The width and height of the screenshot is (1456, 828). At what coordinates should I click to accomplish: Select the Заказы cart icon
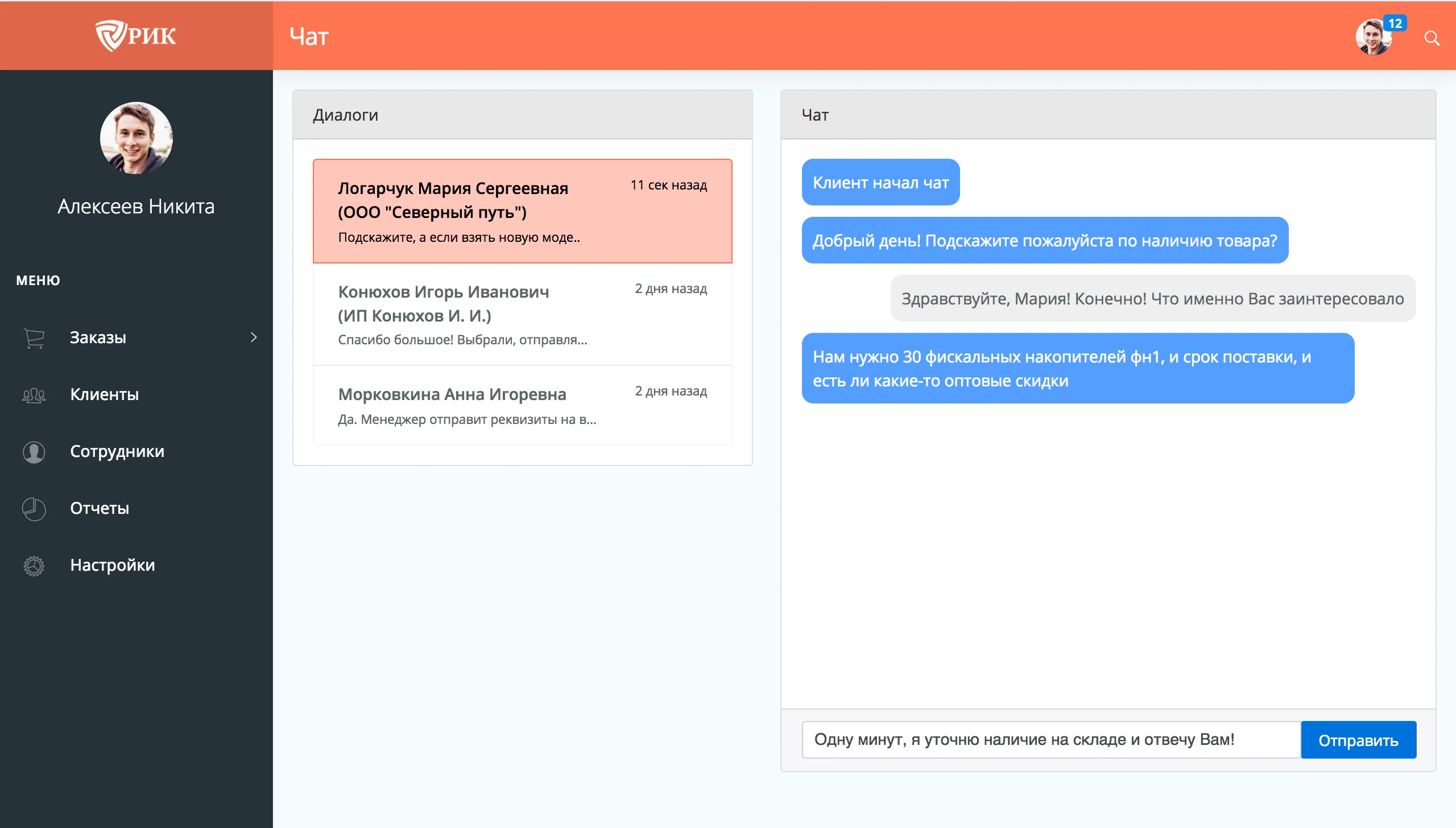coord(34,337)
